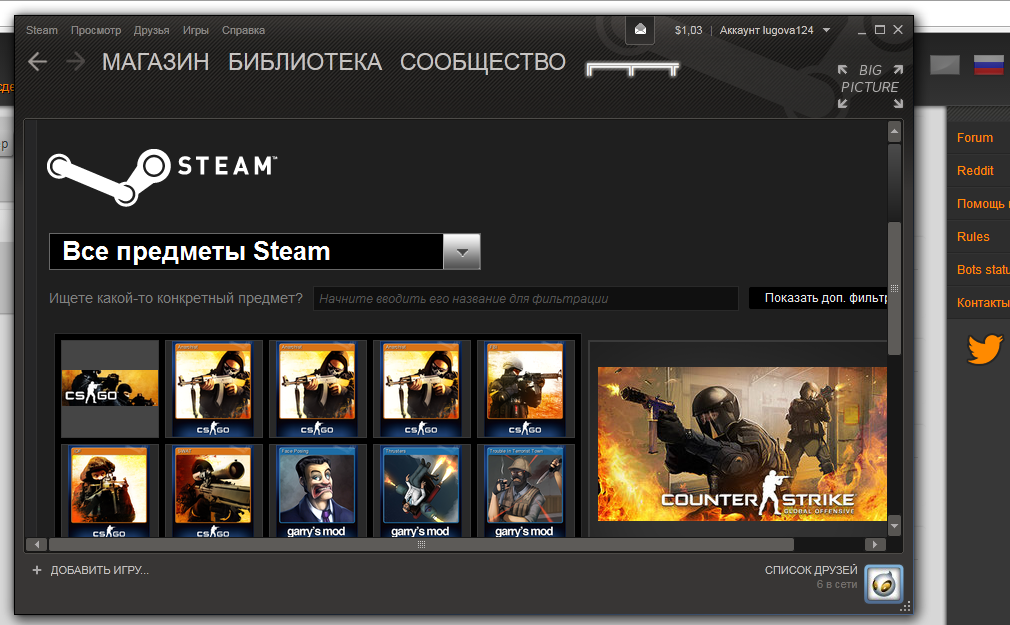
Task: Click the horizontal scrollbar left arrow
Action: pyautogui.click(x=37, y=544)
